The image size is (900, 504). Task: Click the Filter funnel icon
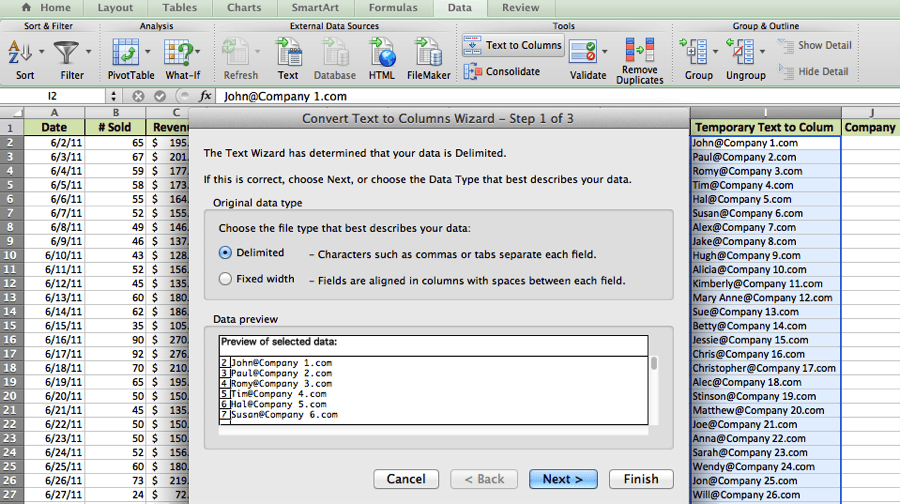68,51
